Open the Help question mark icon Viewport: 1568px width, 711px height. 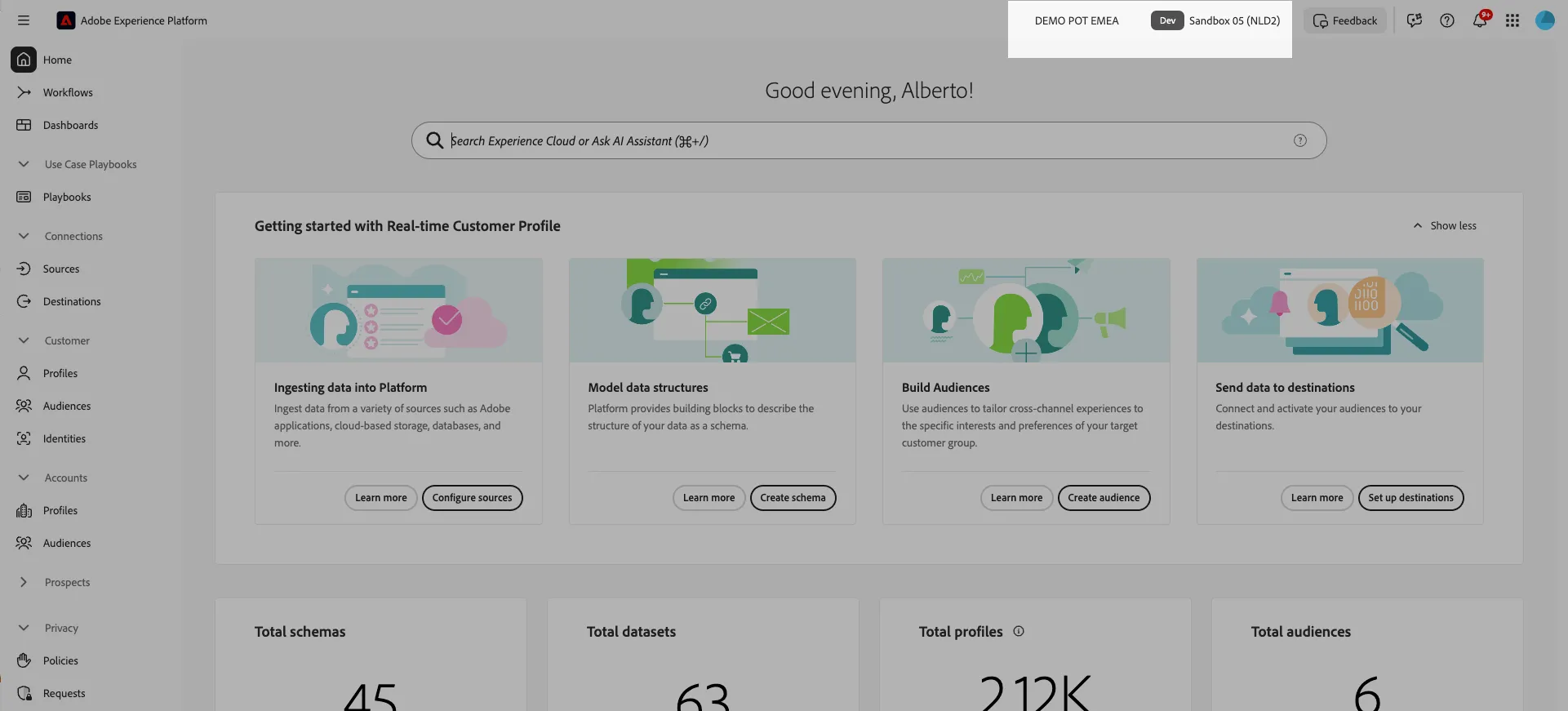point(1447,20)
